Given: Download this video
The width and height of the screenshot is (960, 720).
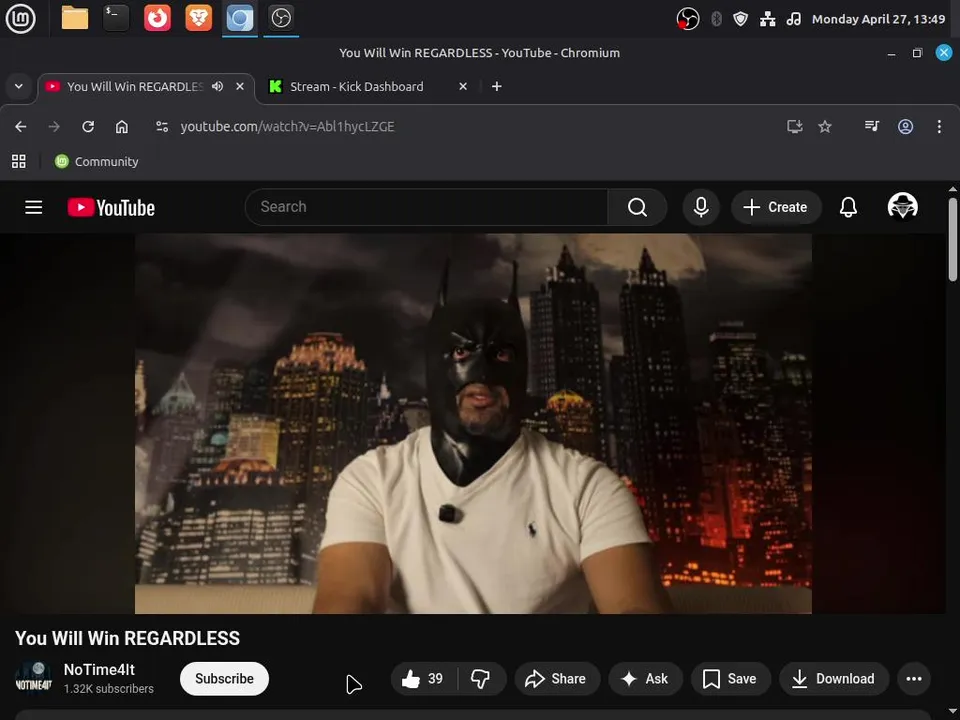Looking at the screenshot, I should click(x=834, y=678).
